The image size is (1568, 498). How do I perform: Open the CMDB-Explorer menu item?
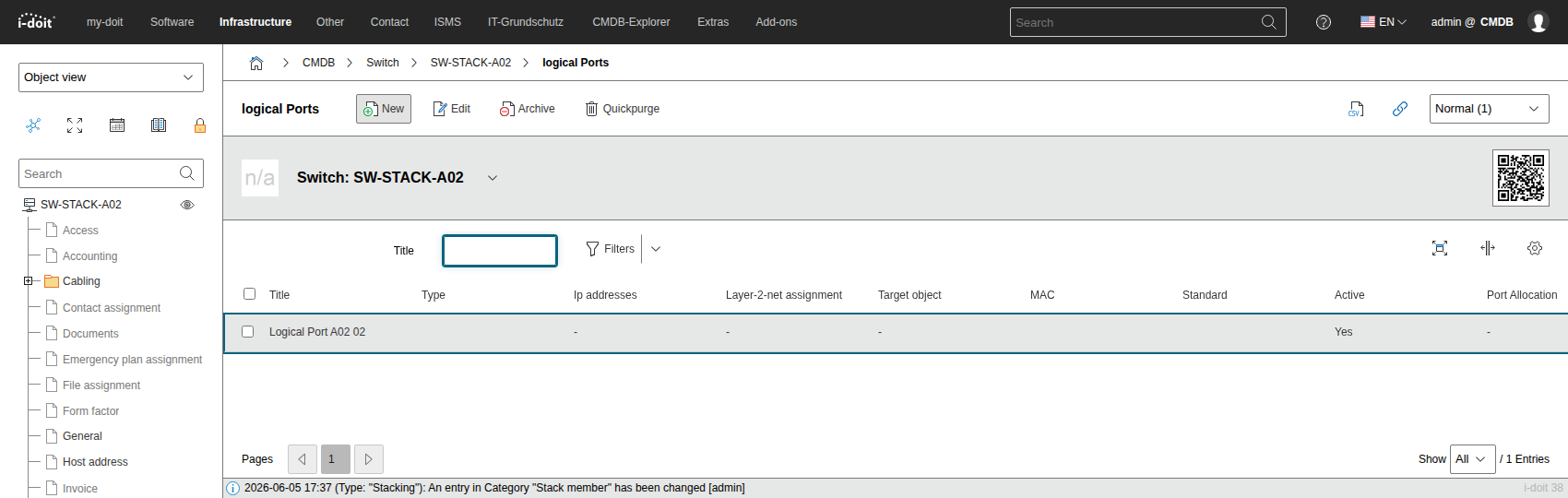(x=631, y=22)
